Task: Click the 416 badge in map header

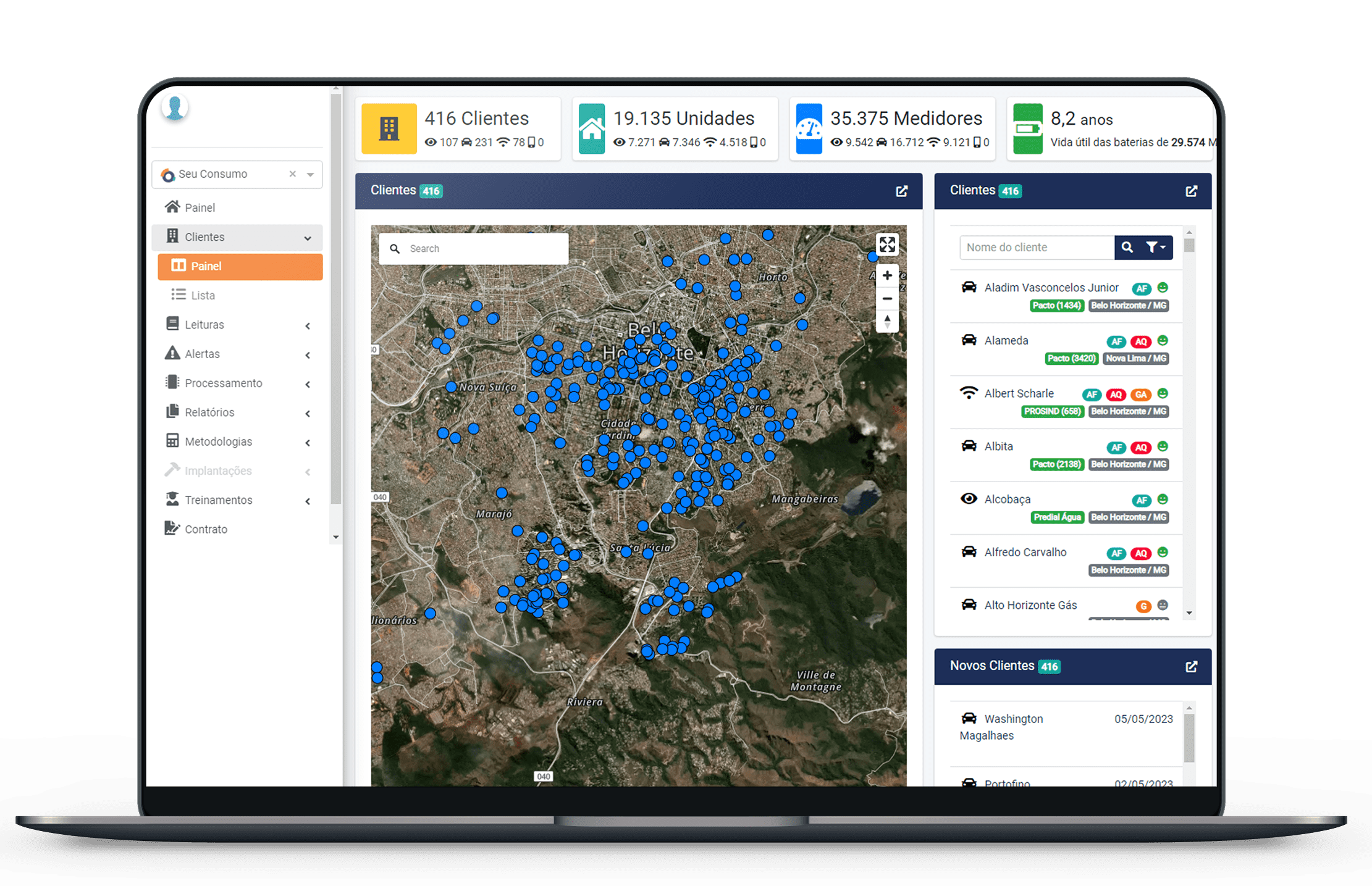Action: point(431,191)
